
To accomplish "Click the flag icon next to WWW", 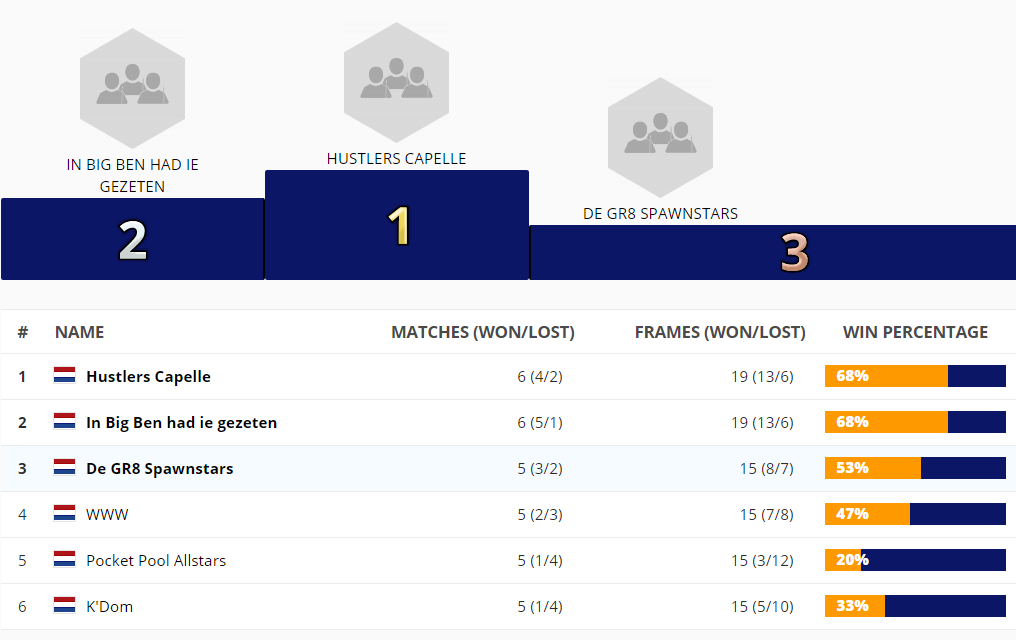I will coord(65,514).
